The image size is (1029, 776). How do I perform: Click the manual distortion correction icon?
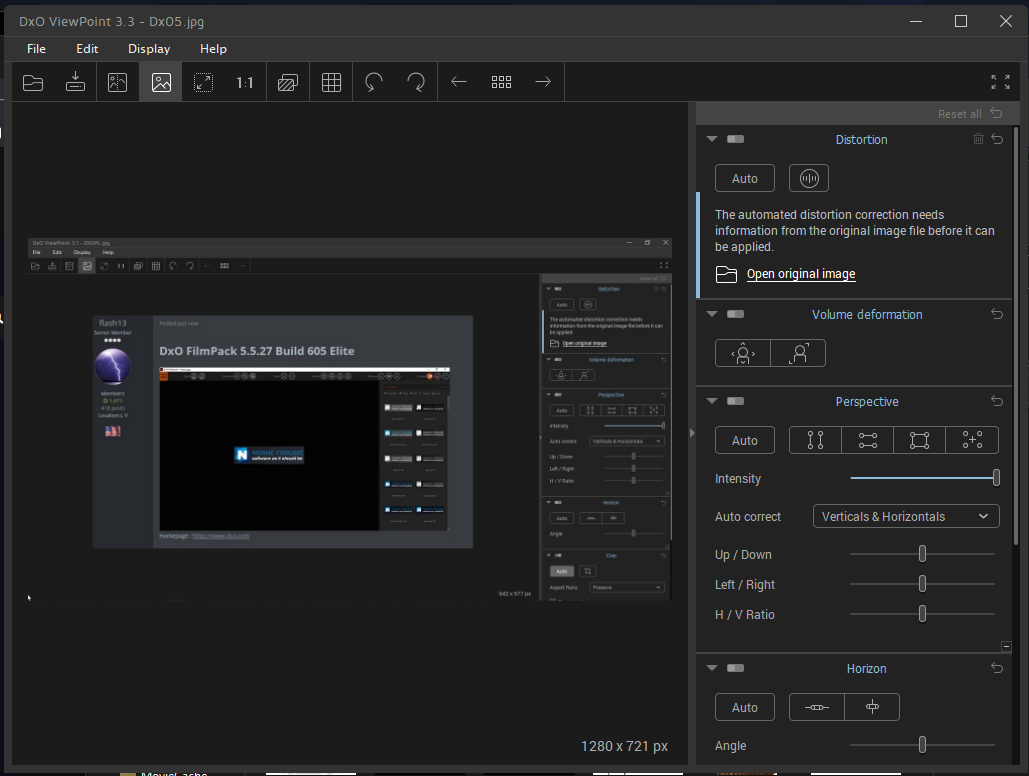809,179
